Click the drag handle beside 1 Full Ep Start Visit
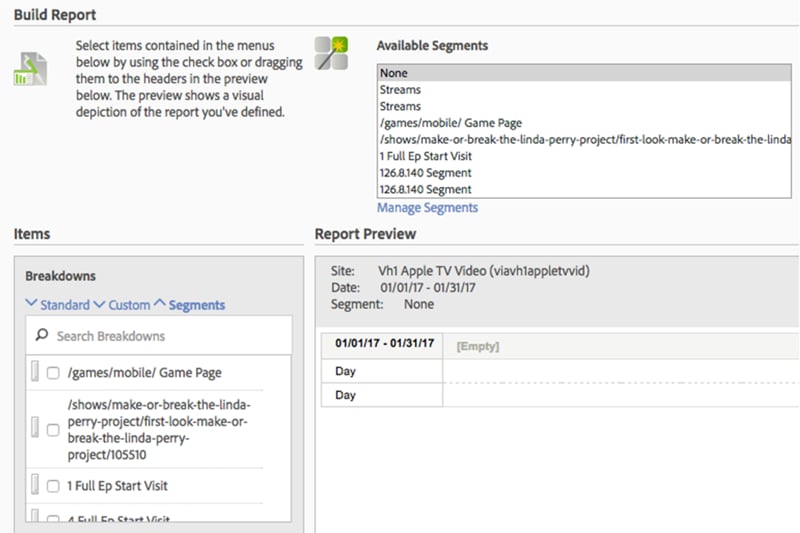The width and height of the screenshot is (800, 533). tap(35, 484)
